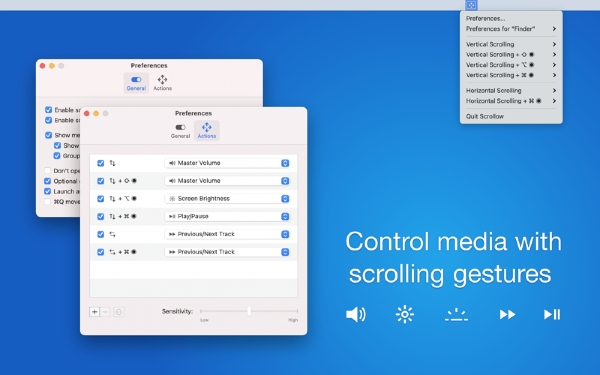Toggle Show menu checkbox in back window
Image resolution: width=600 pixels, height=375 pixels.
tap(49, 135)
